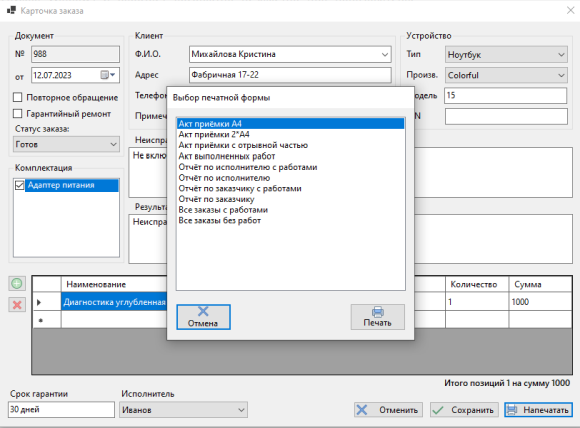Click the red delete row icon
Image resolution: width=580 pixels, height=428 pixels.
pos(17,305)
